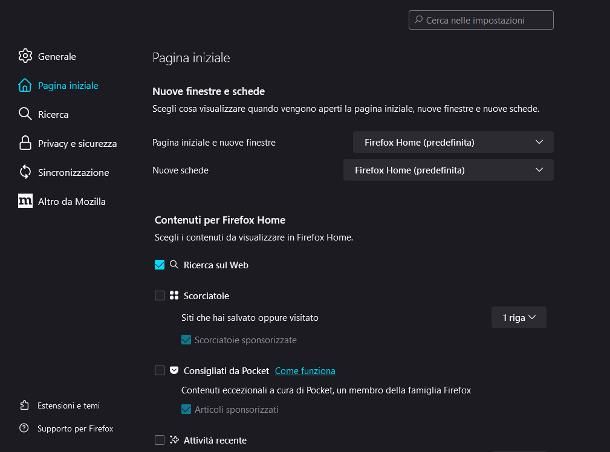Viewport: 610px width, 452px height.
Task: Click the Scorciatoie label text
Action: pyautogui.click(x=206, y=296)
